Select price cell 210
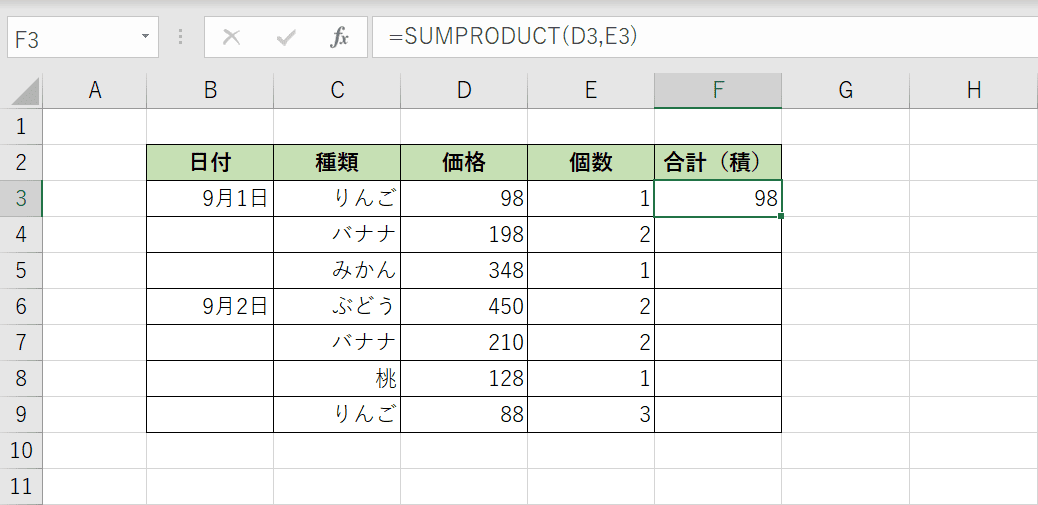The width and height of the screenshot is (1038, 505). 464,342
